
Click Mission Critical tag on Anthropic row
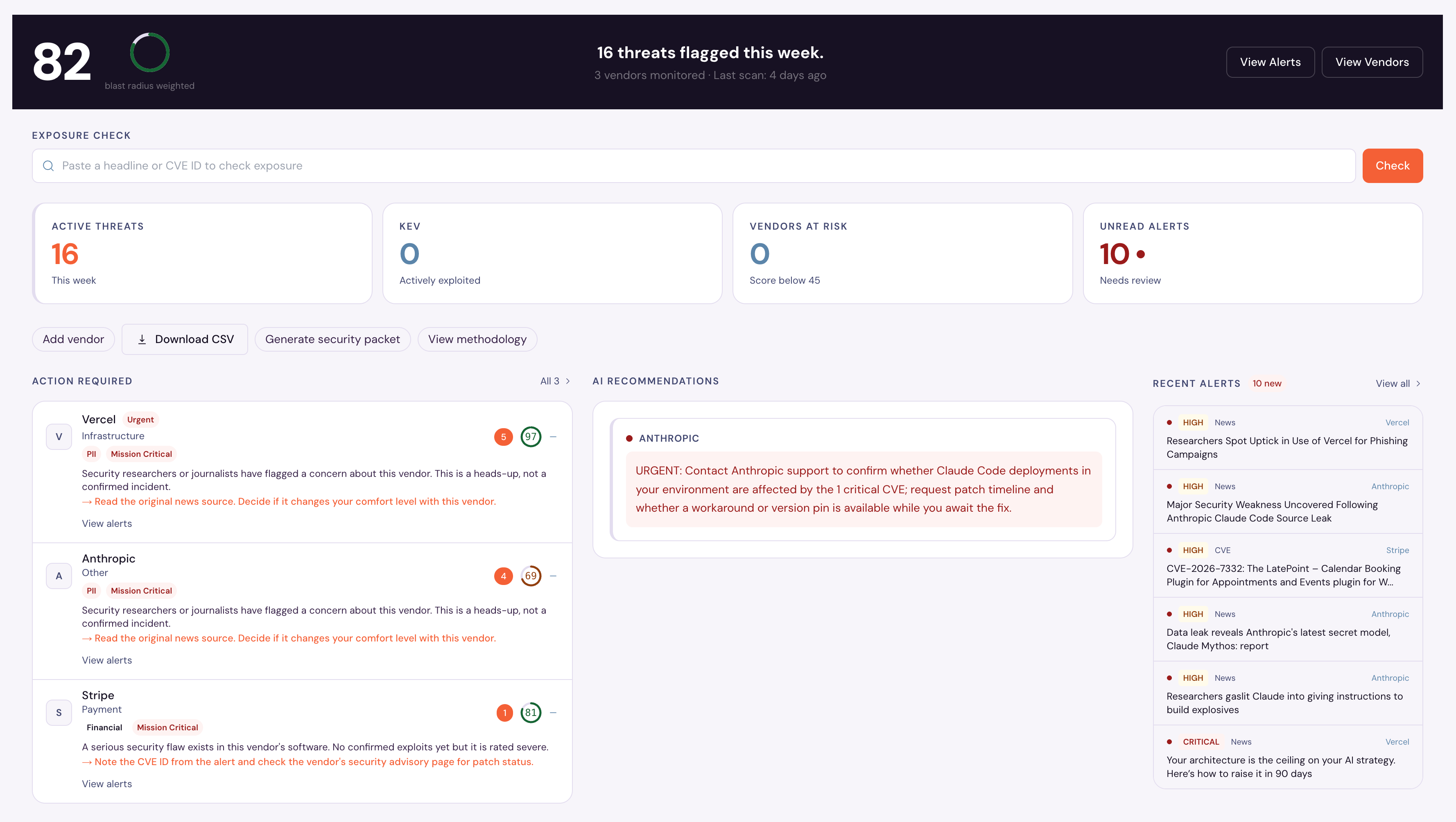coord(141,590)
